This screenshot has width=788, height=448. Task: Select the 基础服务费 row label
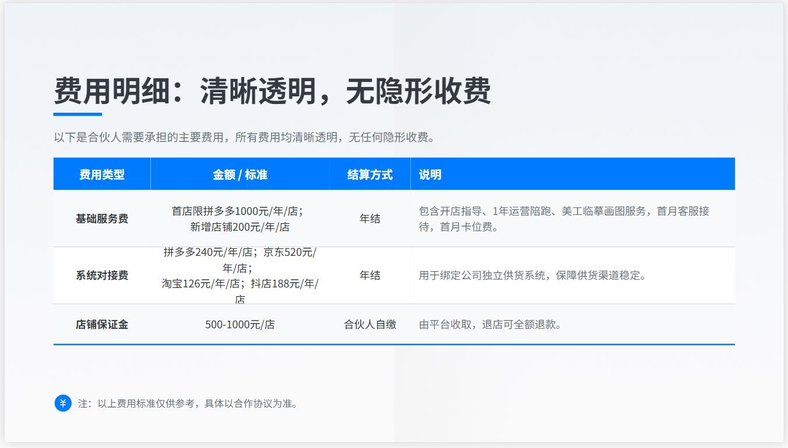point(102,218)
